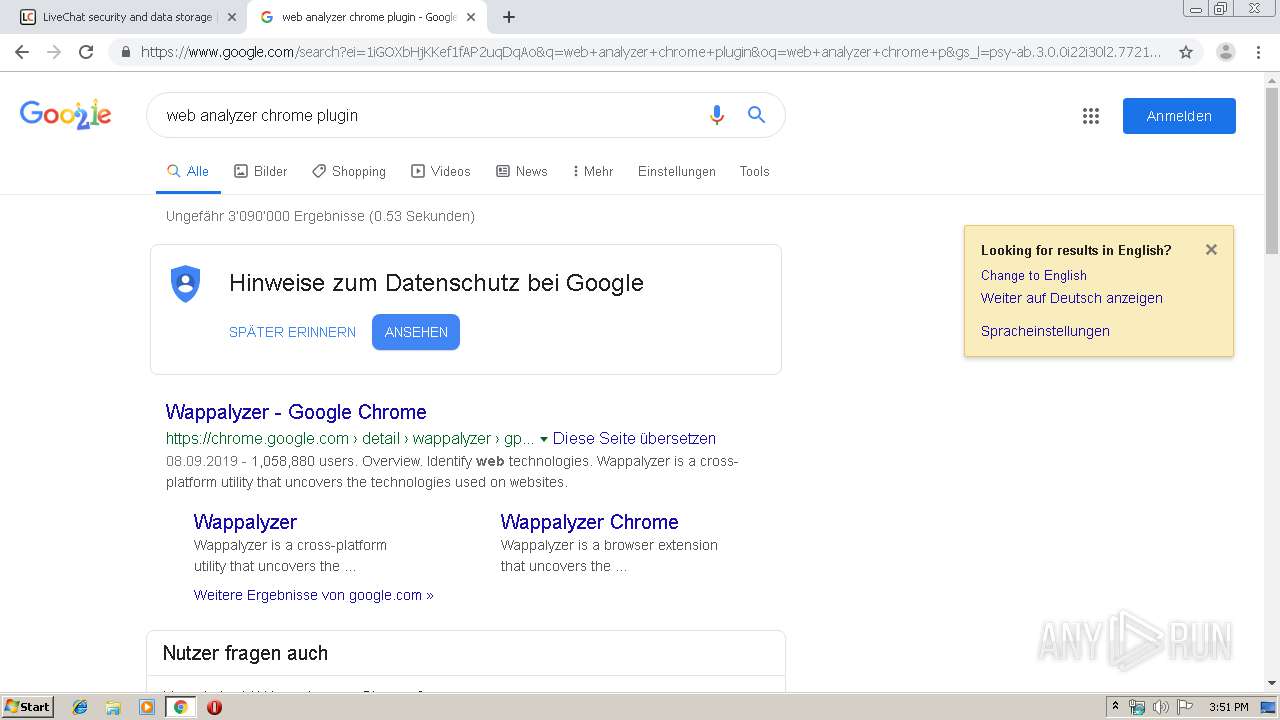Click the browser address bar URL

tap(650, 52)
